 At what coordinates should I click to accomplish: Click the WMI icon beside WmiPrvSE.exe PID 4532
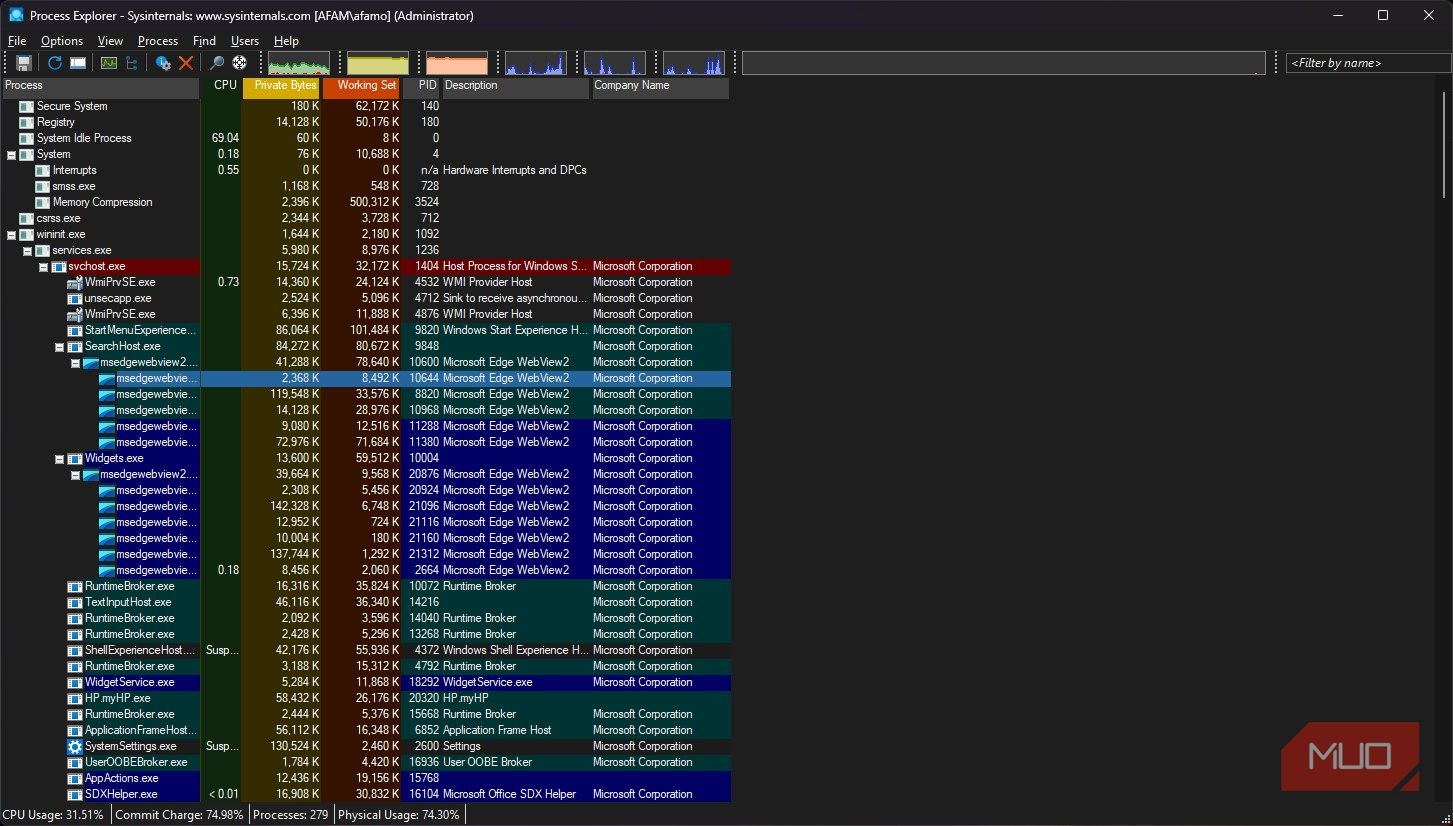coord(75,282)
